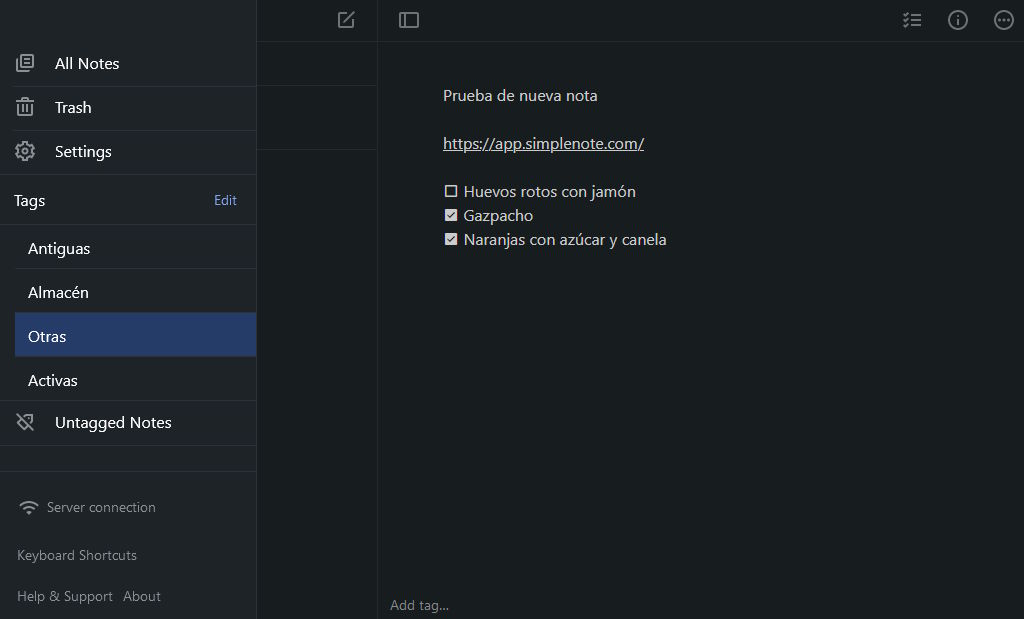Viewport: 1024px width, 619px height.
Task: Filter notes by the Almacén tag
Action: click(x=135, y=293)
